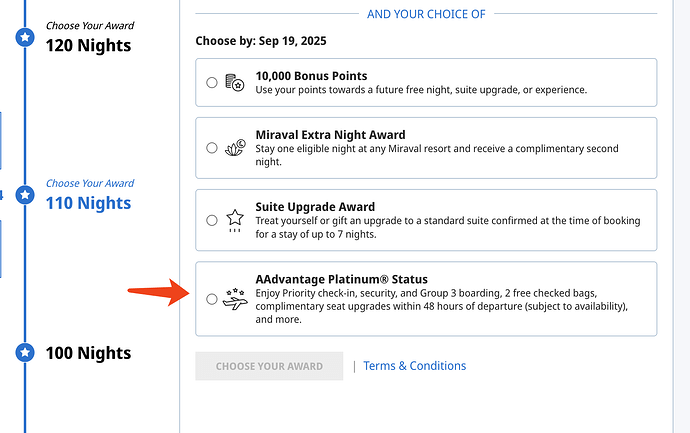Screen dimensions: 690x433
Task: Click Choose Your Award text above 110 Nights
Action: point(90,184)
